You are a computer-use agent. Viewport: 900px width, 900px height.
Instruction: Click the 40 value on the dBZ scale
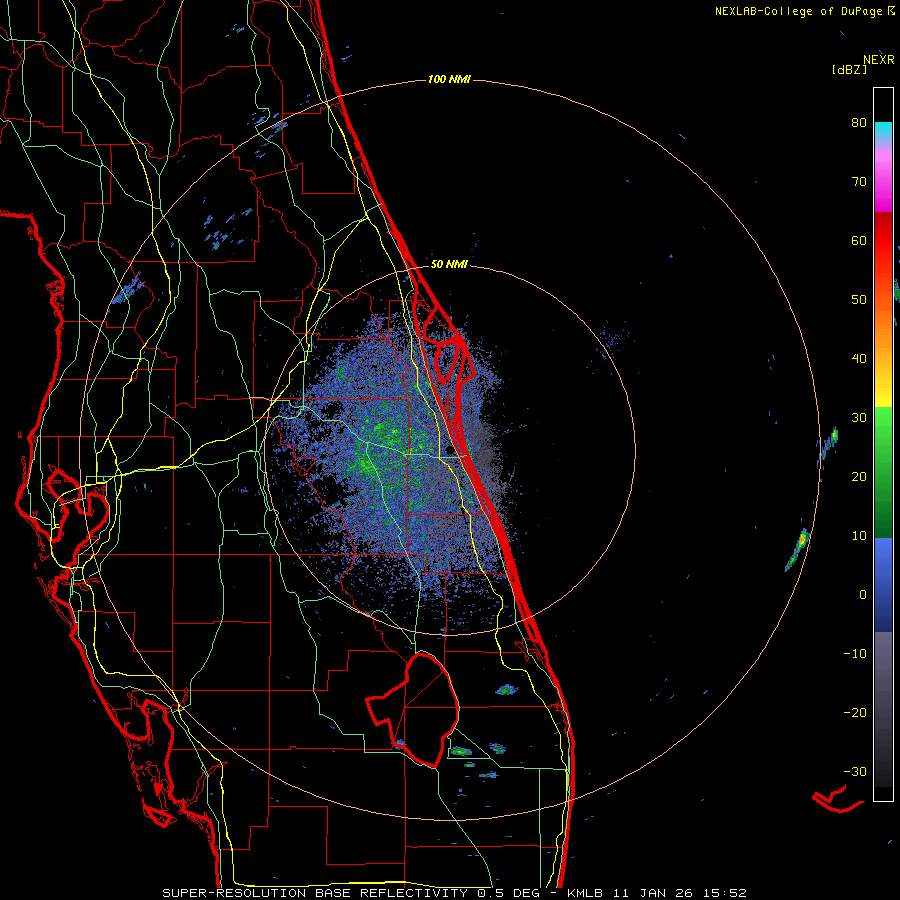click(859, 359)
